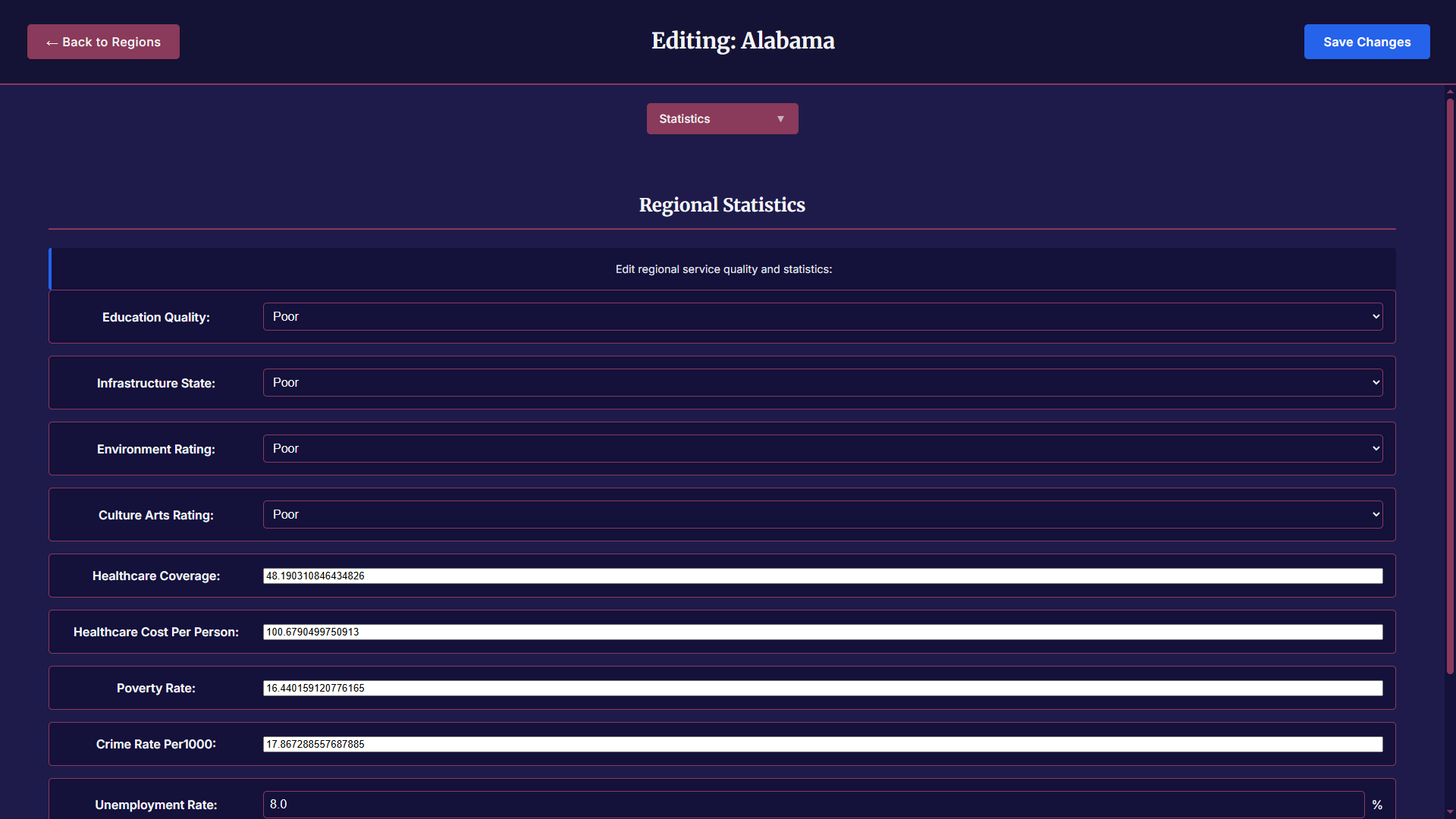Click the Back to Regions button
1456x819 pixels.
click(103, 42)
